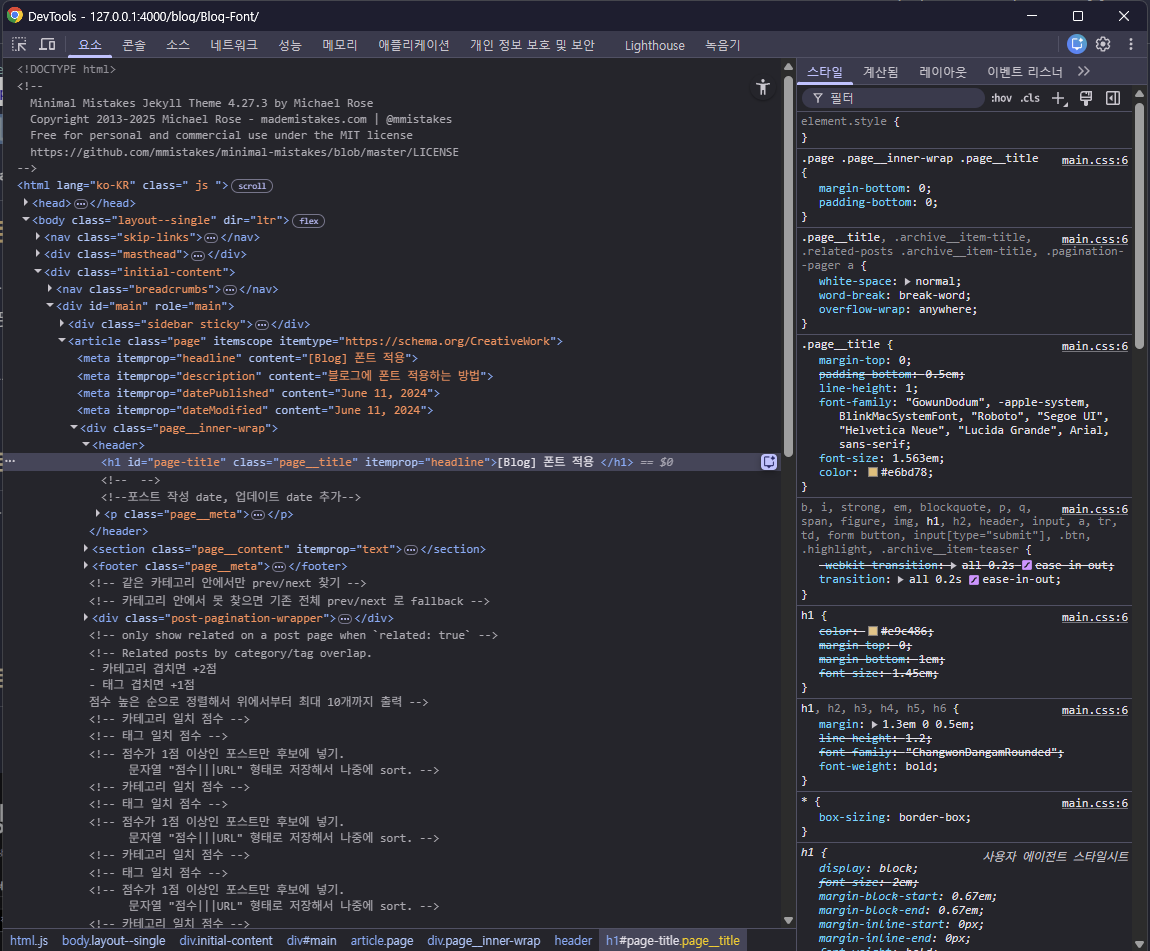Toggle the device toolbar icon
This screenshot has width=1150, height=951.
click(47, 45)
